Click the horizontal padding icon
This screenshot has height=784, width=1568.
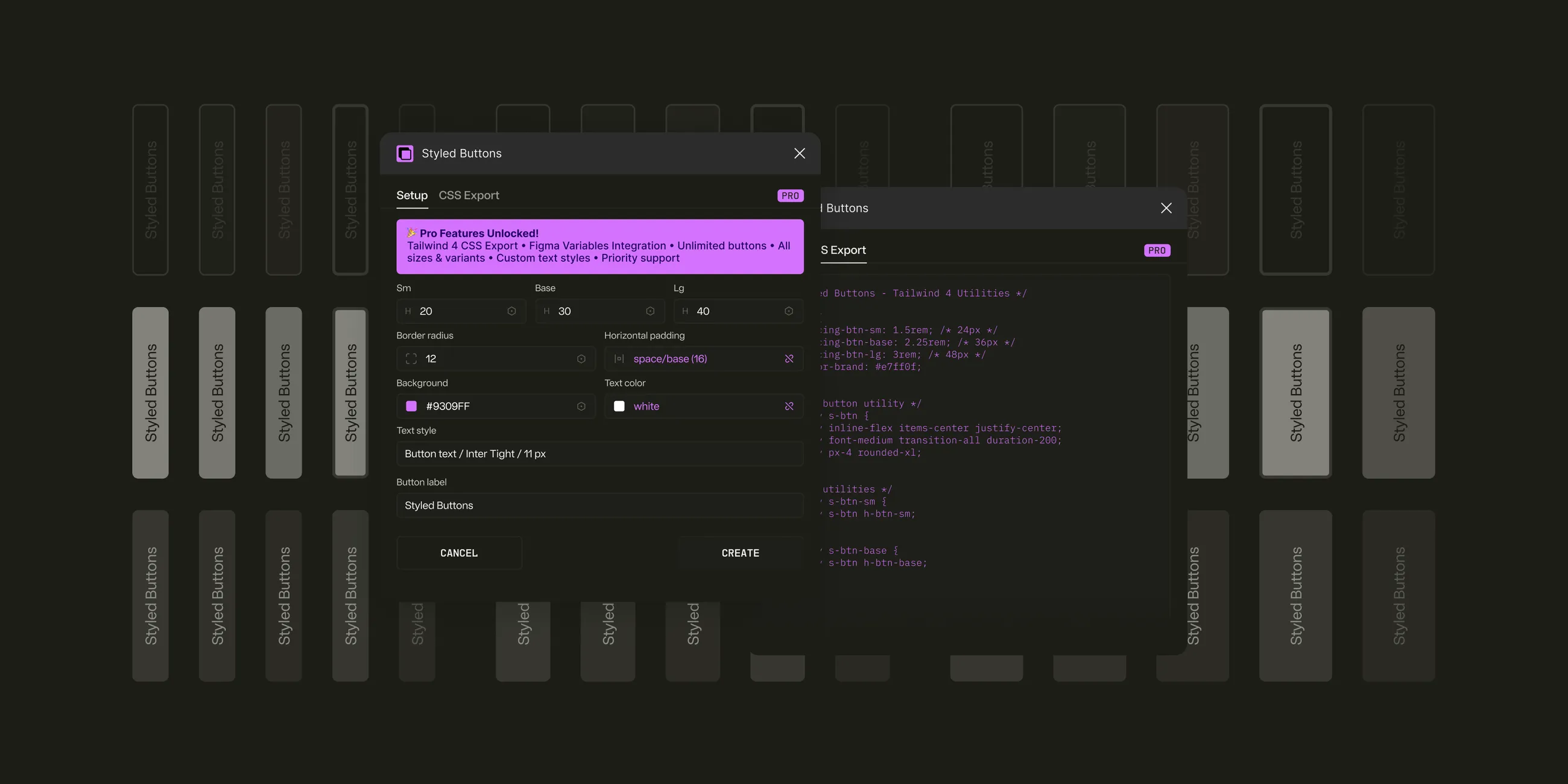pos(619,358)
